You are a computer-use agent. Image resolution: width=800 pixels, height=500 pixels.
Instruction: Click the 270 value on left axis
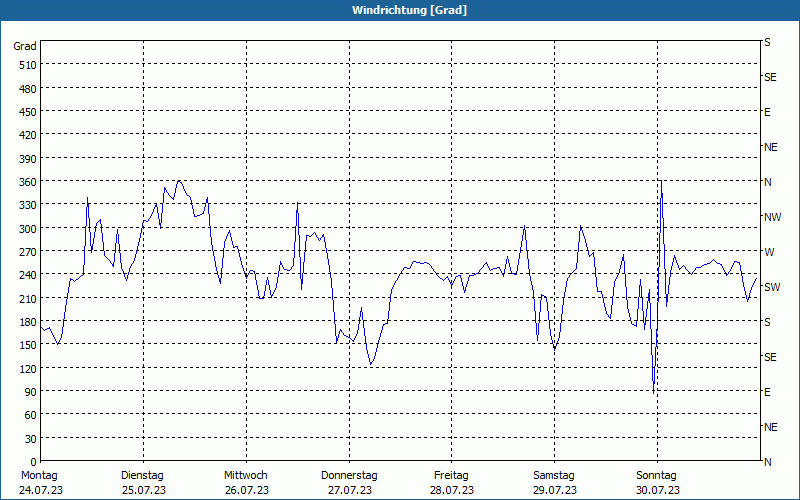point(27,252)
